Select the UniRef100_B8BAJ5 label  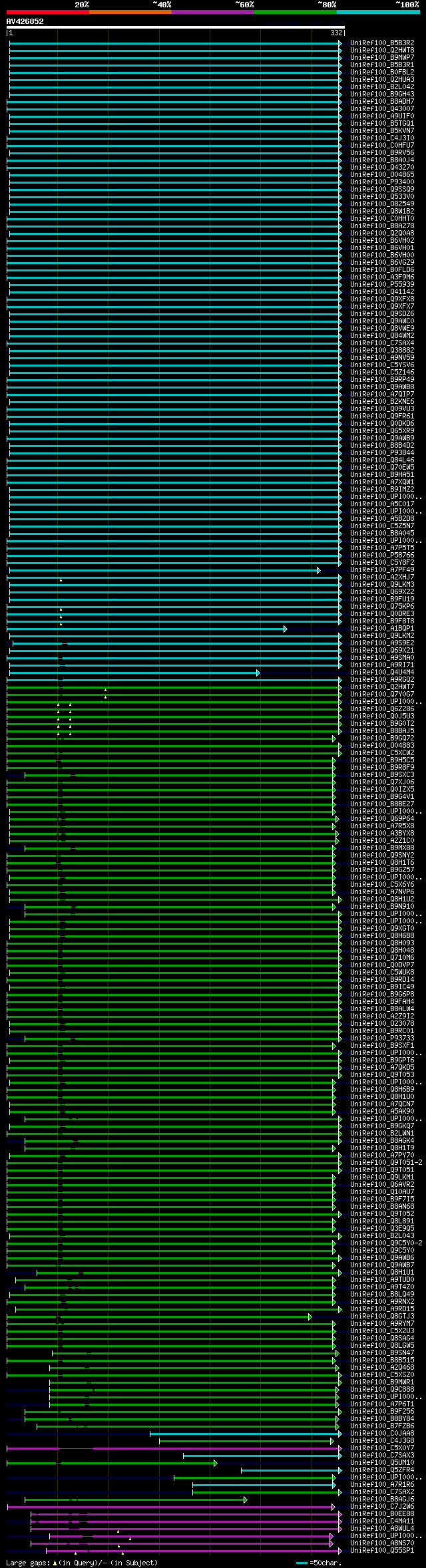click(x=382, y=731)
